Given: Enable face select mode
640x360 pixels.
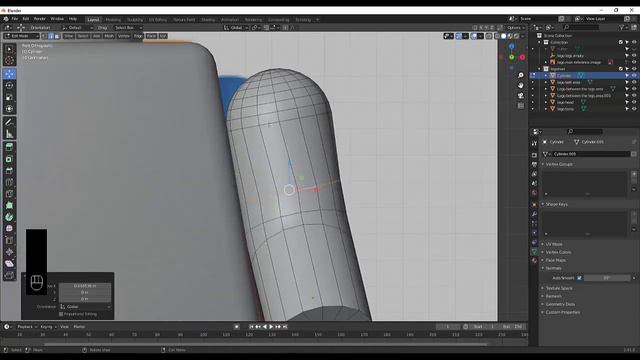Looking at the screenshot, I should tap(57, 36).
